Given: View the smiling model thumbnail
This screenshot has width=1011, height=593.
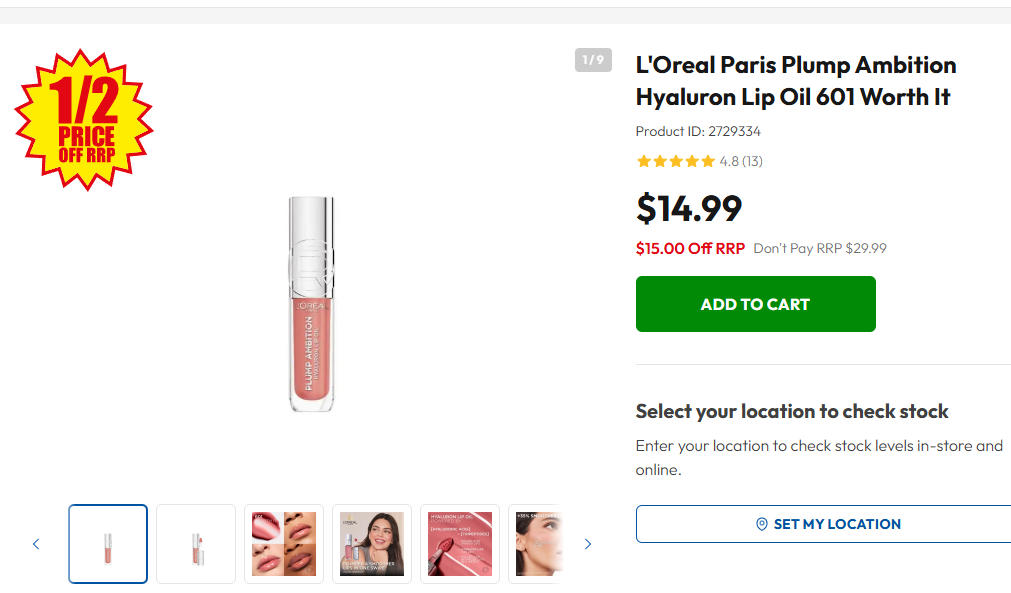Looking at the screenshot, I should pyautogui.click(x=371, y=544).
